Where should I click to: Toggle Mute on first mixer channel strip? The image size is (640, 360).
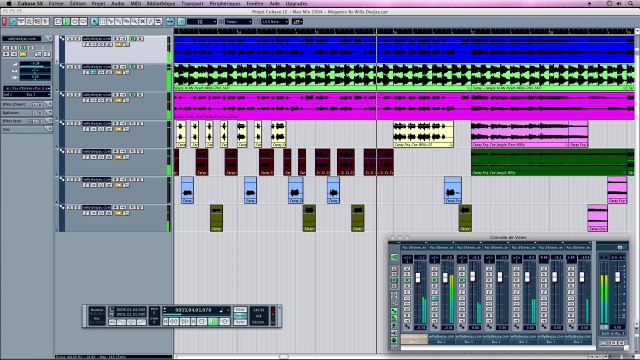407,269
